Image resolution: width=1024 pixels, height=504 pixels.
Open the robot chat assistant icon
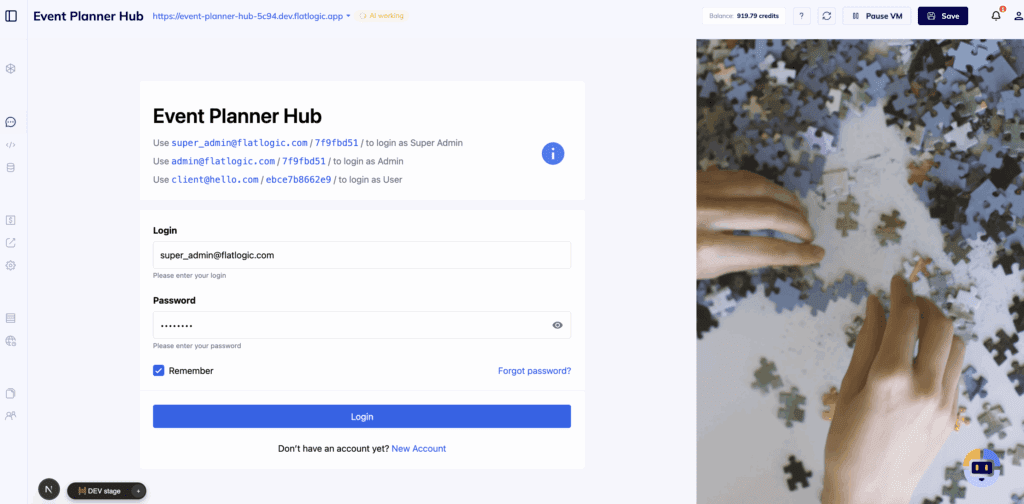pos(982,467)
